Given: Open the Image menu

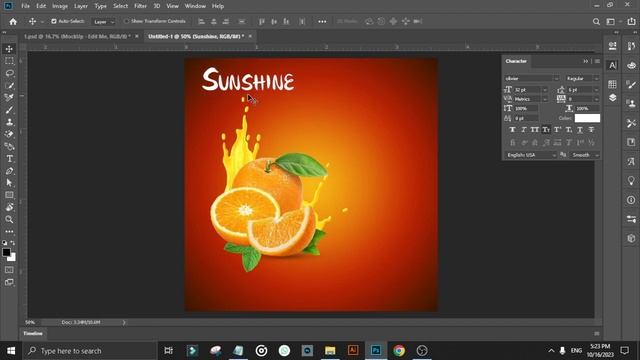Looking at the screenshot, I should (x=60, y=6).
